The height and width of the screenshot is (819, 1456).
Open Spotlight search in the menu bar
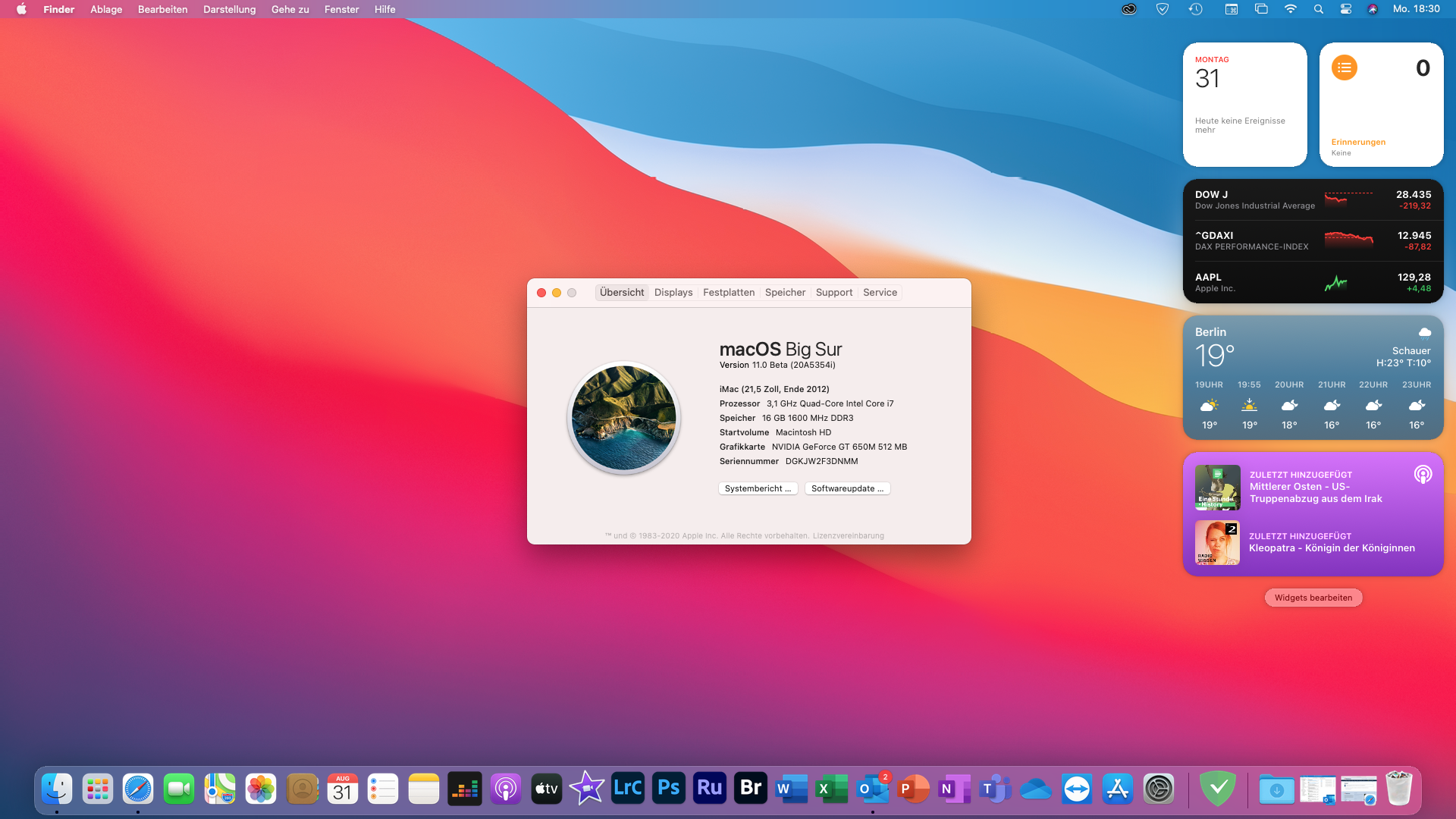1318,9
